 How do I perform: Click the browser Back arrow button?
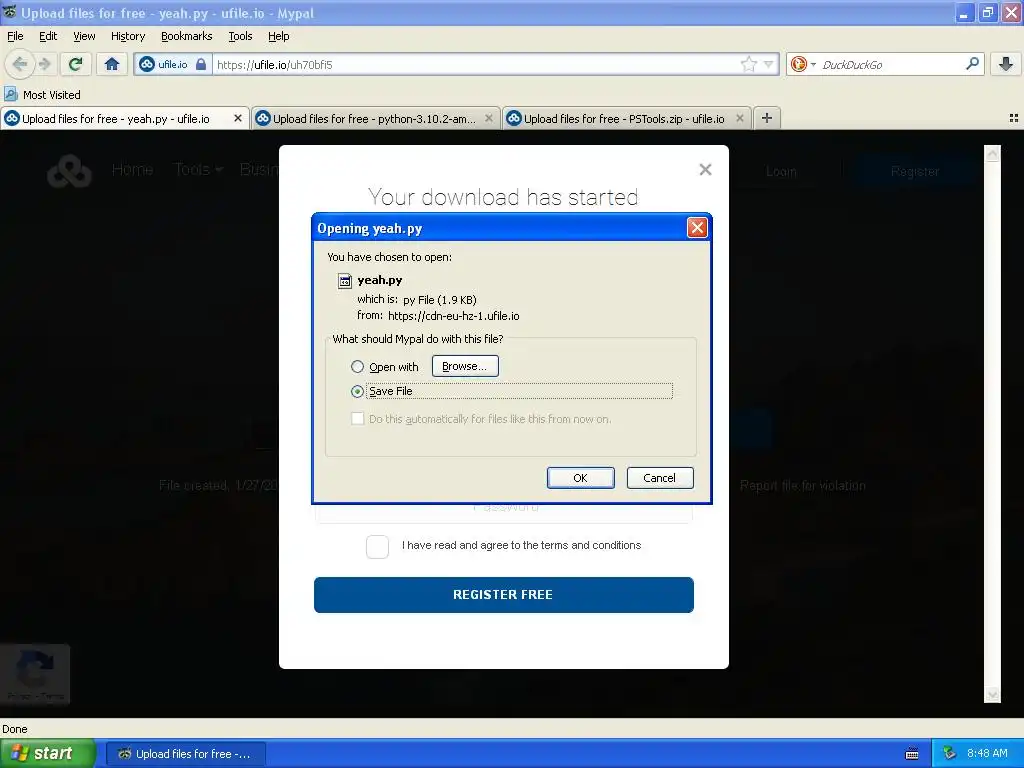(x=20, y=64)
